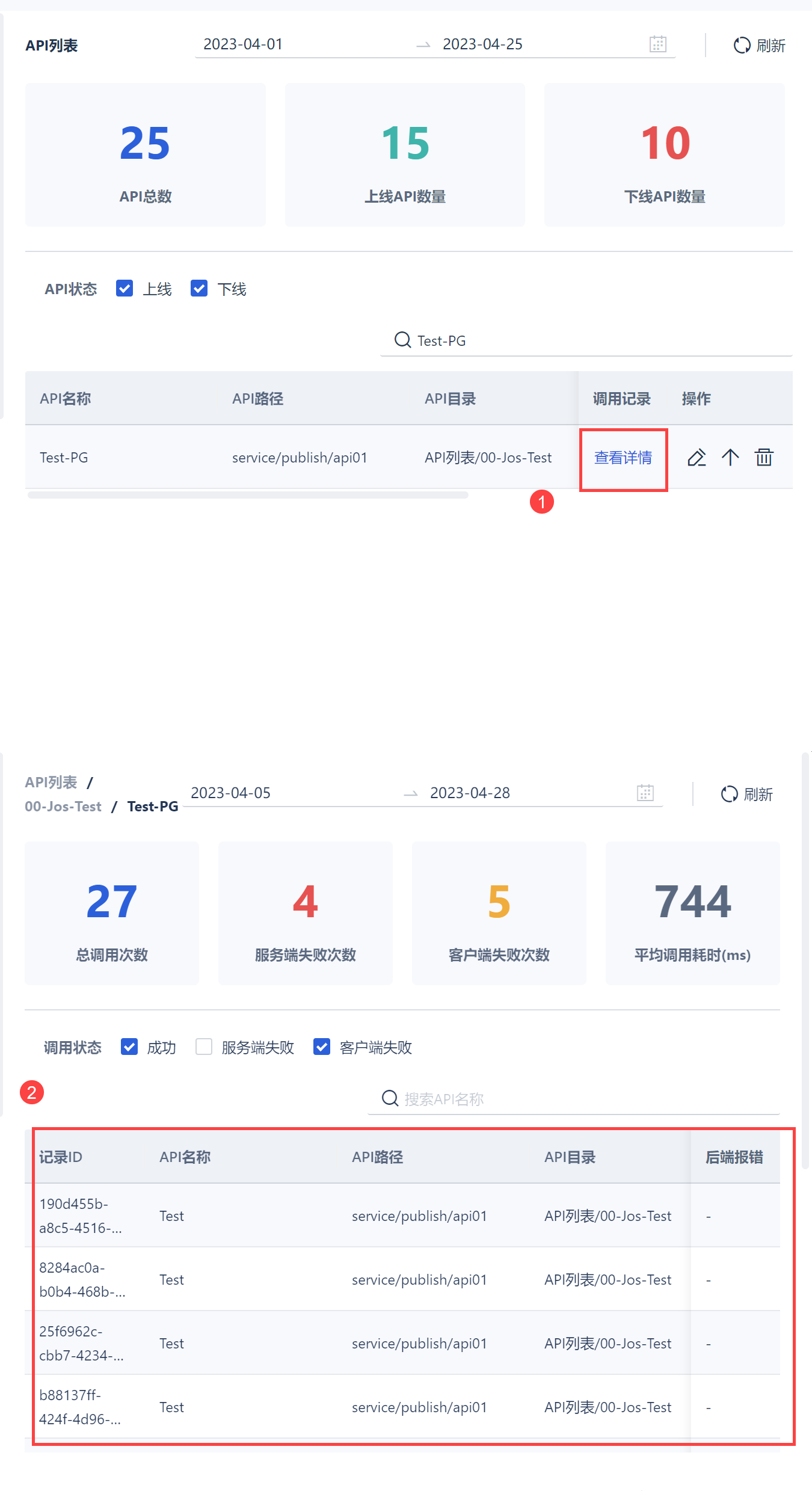The height and width of the screenshot is (1491, 812).
Task: Open 查看详情 link for Test-PG
Action: 623,458
